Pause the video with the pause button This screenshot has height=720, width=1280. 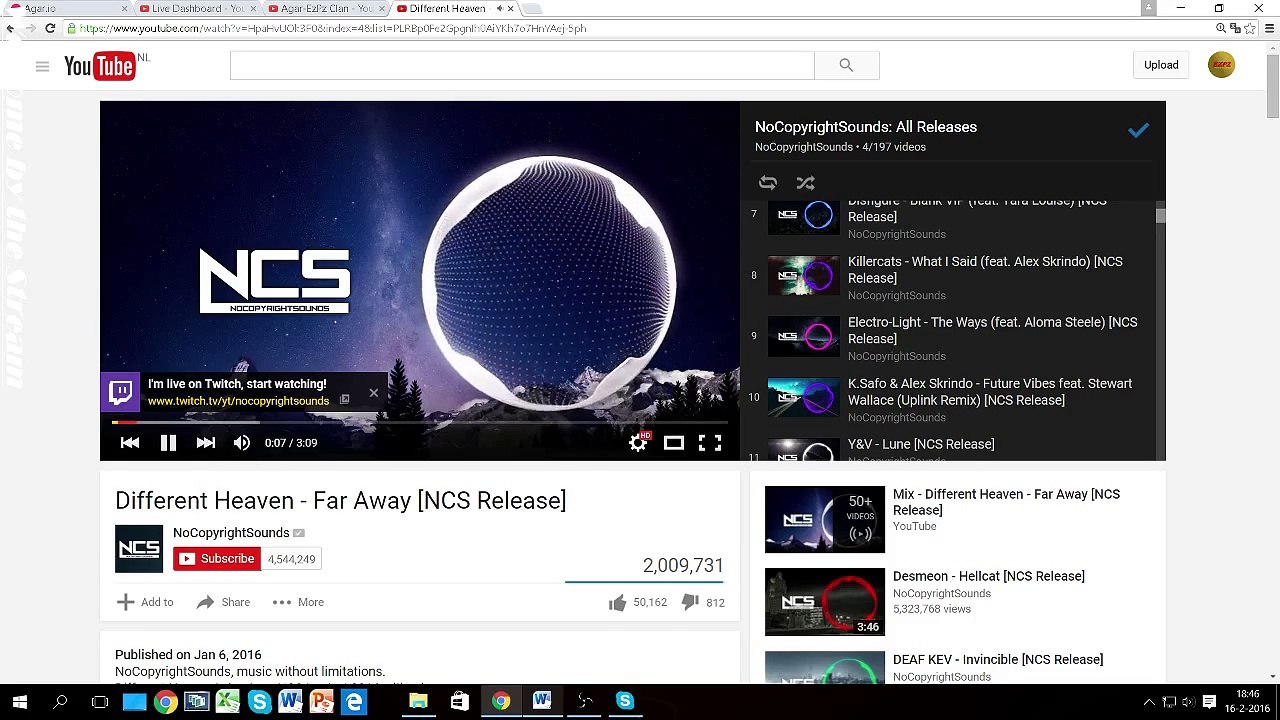tap(168, 443)
